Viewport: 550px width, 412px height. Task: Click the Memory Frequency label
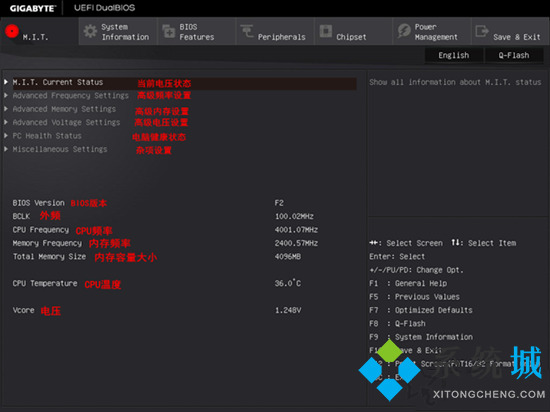47,243
